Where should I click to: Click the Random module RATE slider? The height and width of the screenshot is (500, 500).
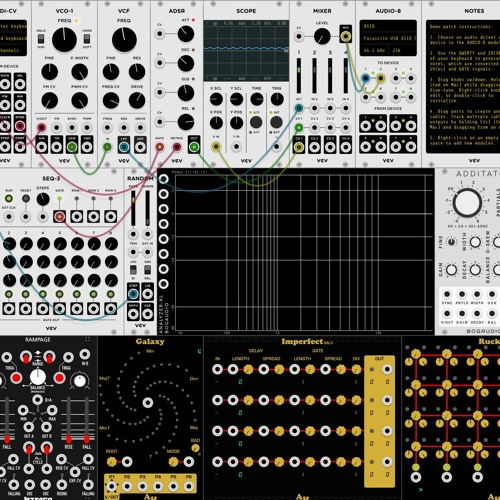click(133, 208)
